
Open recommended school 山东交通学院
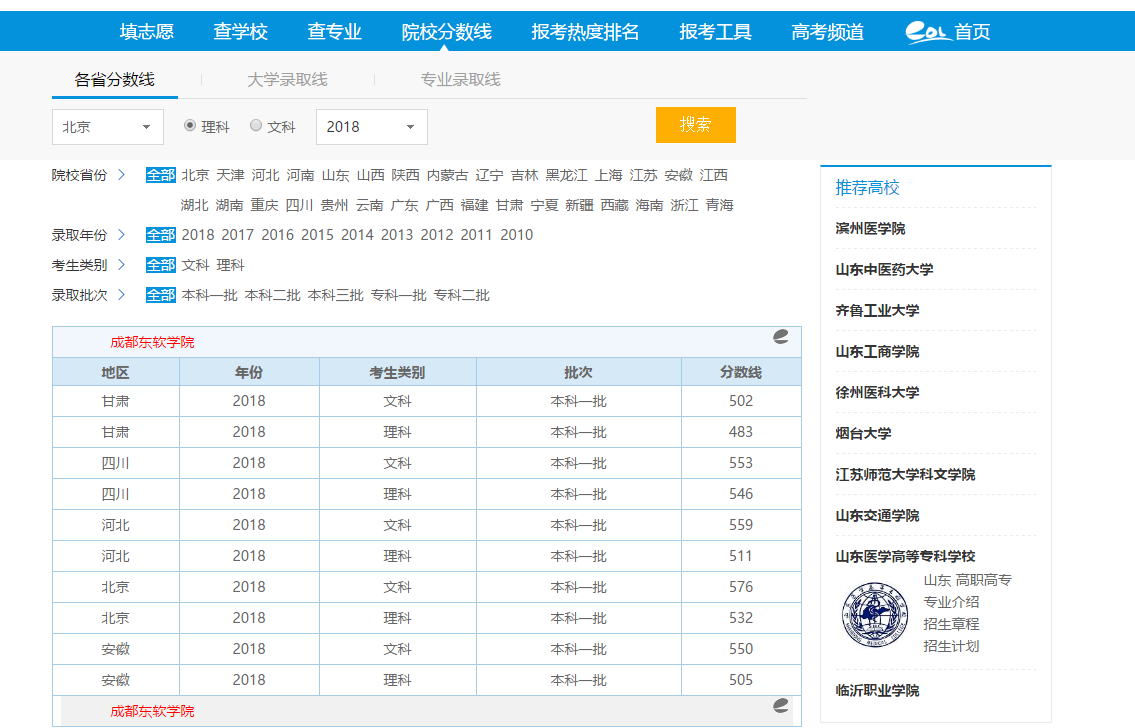(x=877, y=516)
